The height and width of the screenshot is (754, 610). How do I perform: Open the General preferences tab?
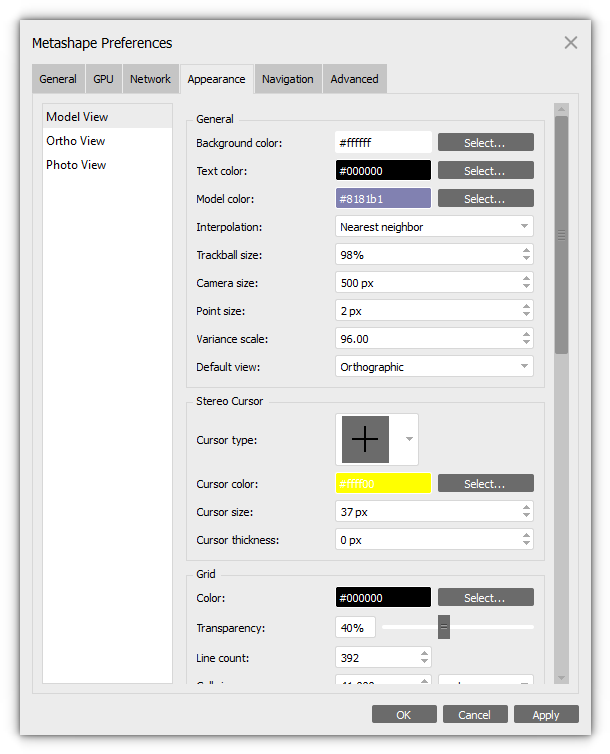click(x=58, y=79)
